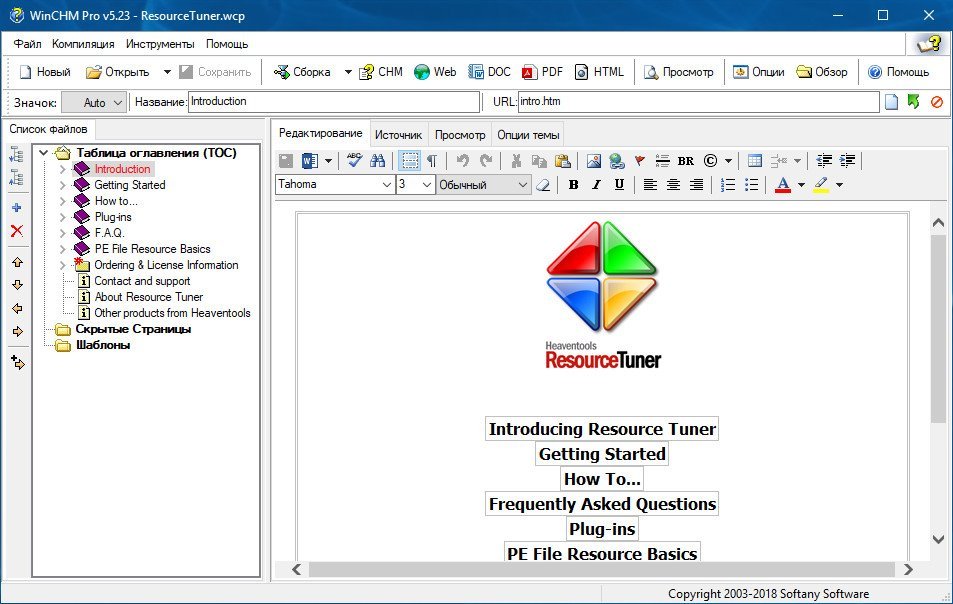The image size is (953, 604).
Task: Expand the PE File Resource Basics node
Action: (62, 249)
